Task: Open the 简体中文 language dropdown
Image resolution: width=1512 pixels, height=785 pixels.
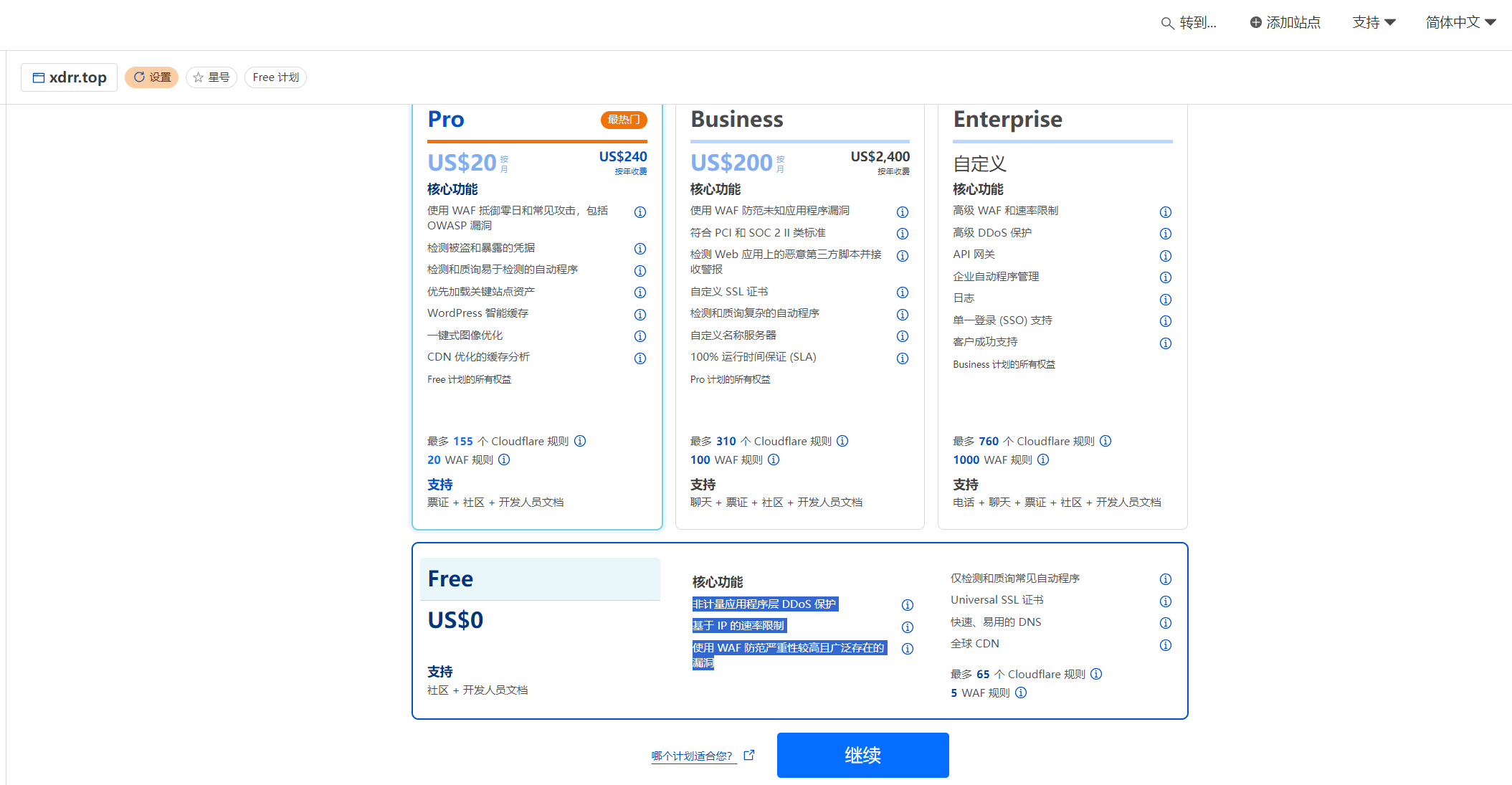Action: (1460, 23)
